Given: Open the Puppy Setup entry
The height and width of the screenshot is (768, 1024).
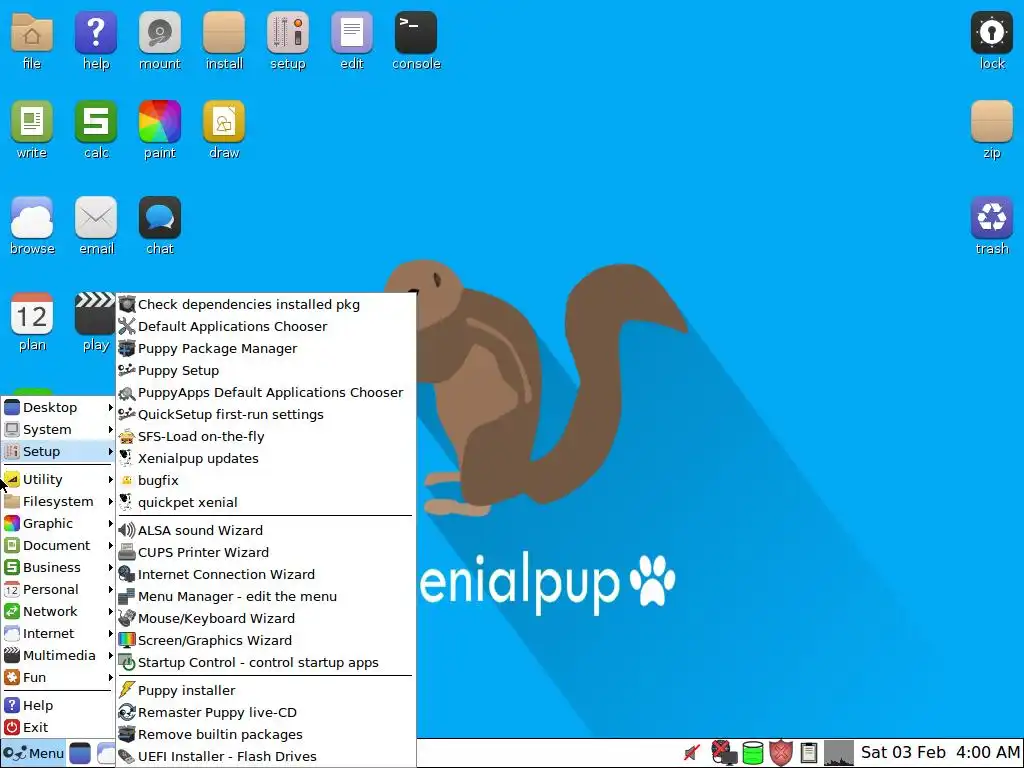Looking at the screenshot, I should click(266, 370).
